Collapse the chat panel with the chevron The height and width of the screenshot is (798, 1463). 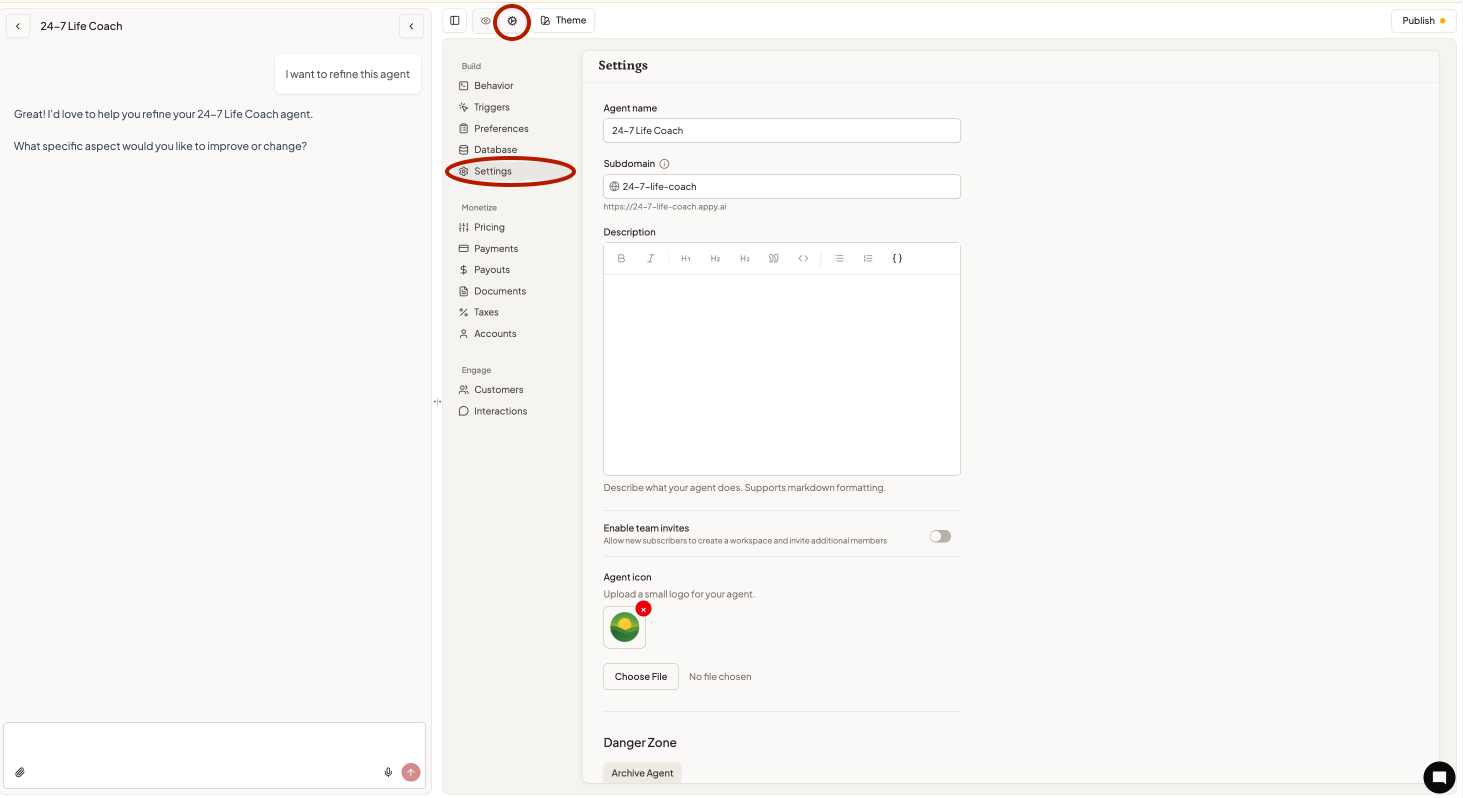411,26
